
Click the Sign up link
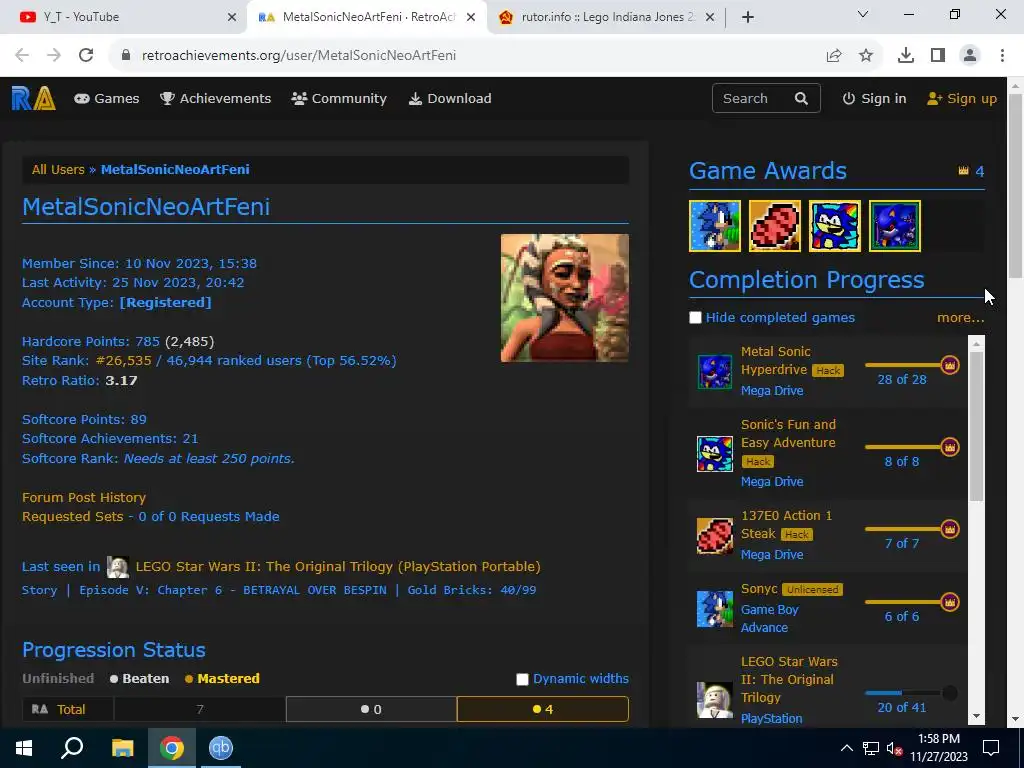[x=962, y=99]
